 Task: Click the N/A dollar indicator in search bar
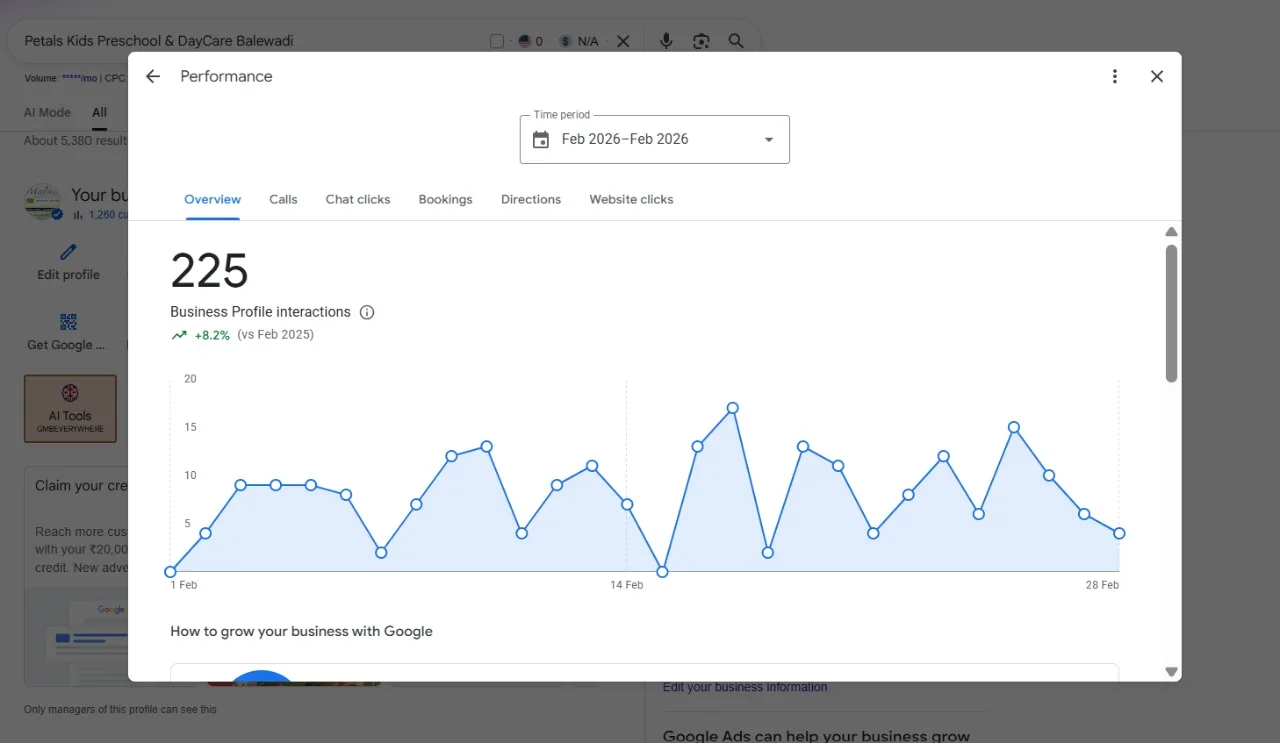579,41
